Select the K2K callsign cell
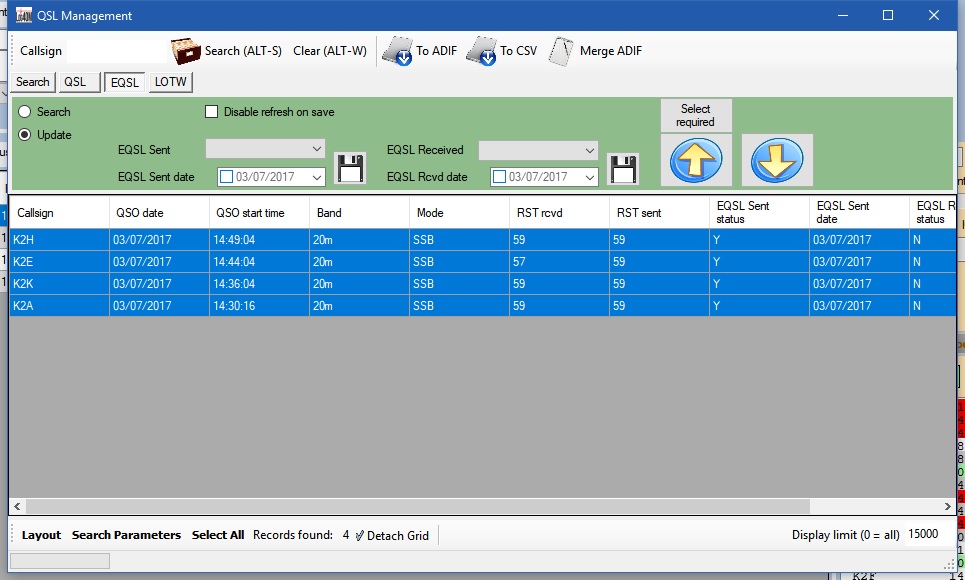The image size is (965, 580). 60,284
